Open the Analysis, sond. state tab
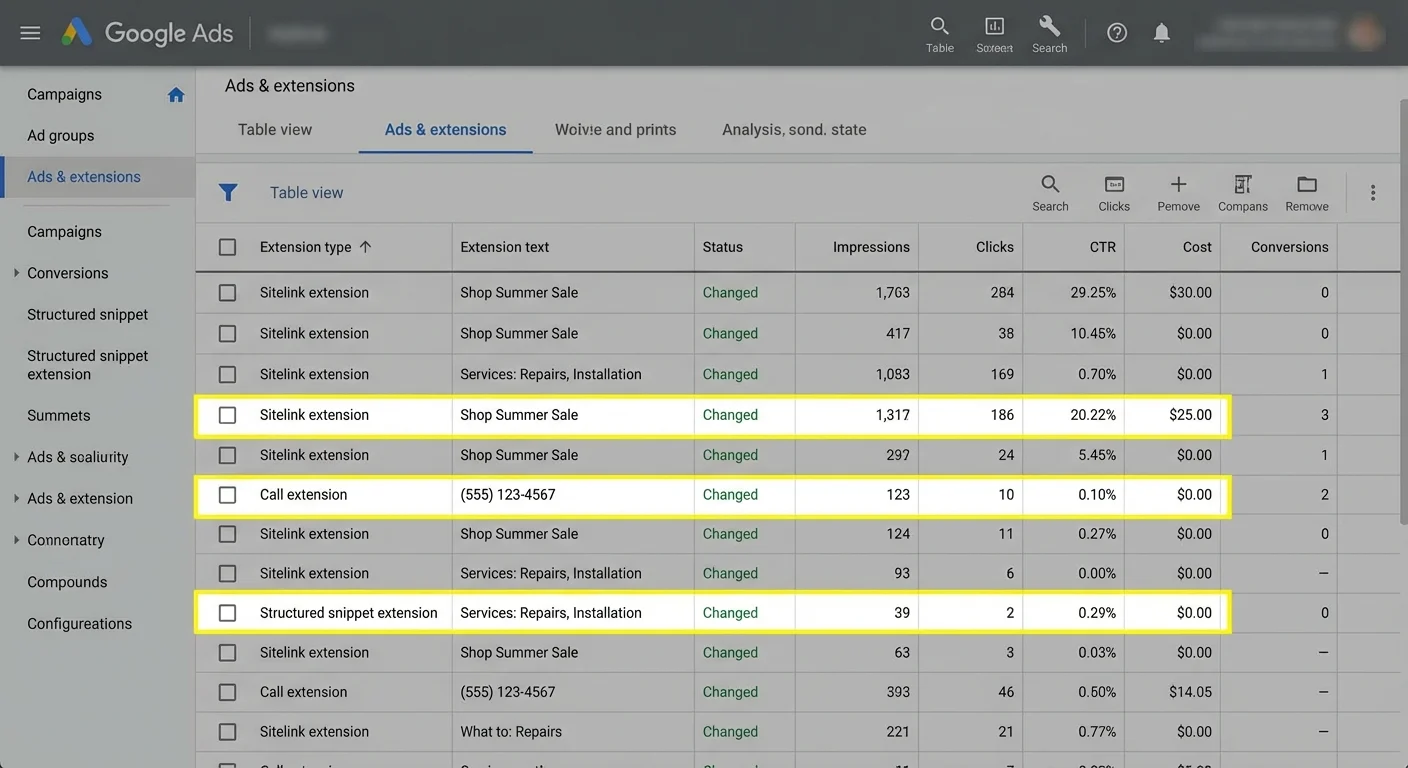Image resolution: width=1408 pixels, height=768 pixels. (x=794, y=130)
